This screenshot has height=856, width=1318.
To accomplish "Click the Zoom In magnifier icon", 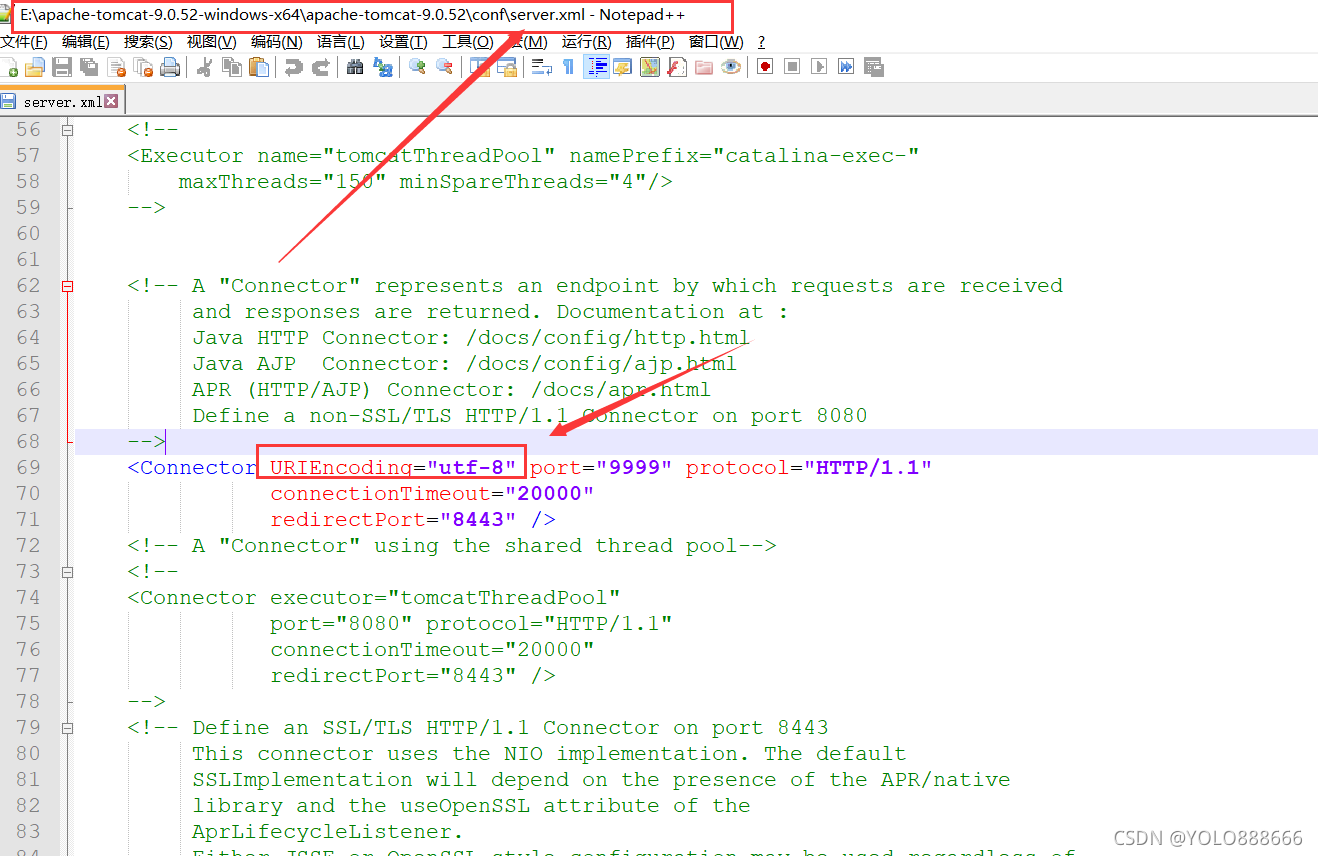I will pos(417,68).
